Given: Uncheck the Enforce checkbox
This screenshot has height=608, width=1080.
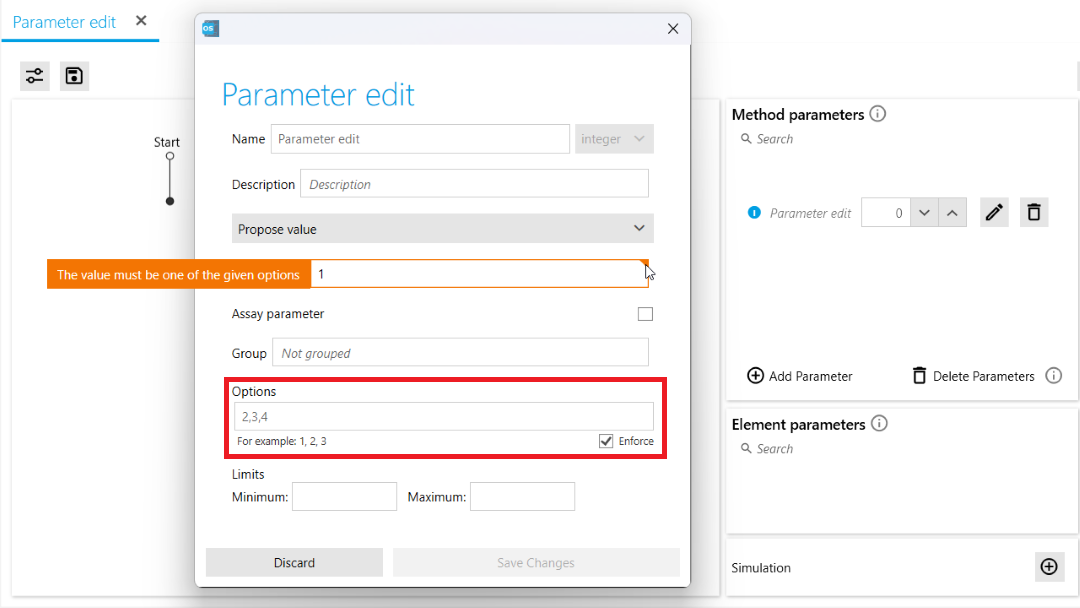Looking at the screenshot, I should (x=606, y=441).
